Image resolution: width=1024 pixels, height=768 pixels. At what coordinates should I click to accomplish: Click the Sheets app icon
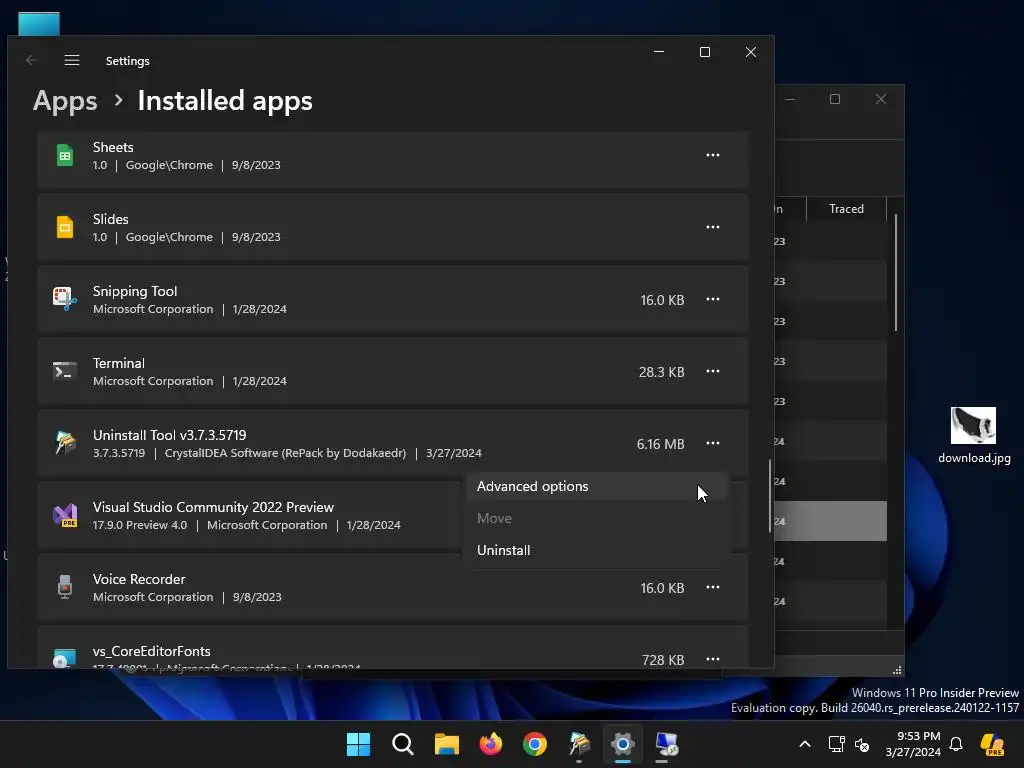point(65,155)
